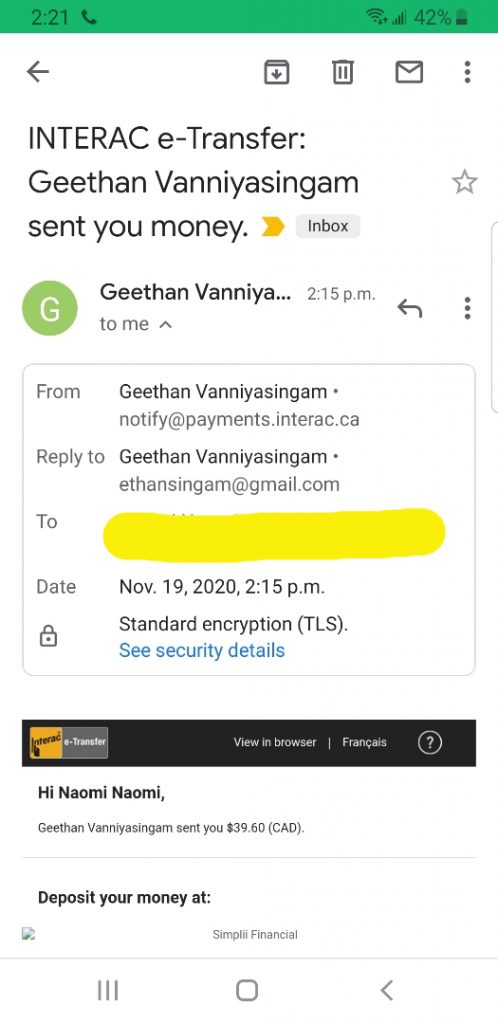The height and width of the screenshot is (1024, 498).
Task: Open the green G sender avatar
Action: (50, 308)
